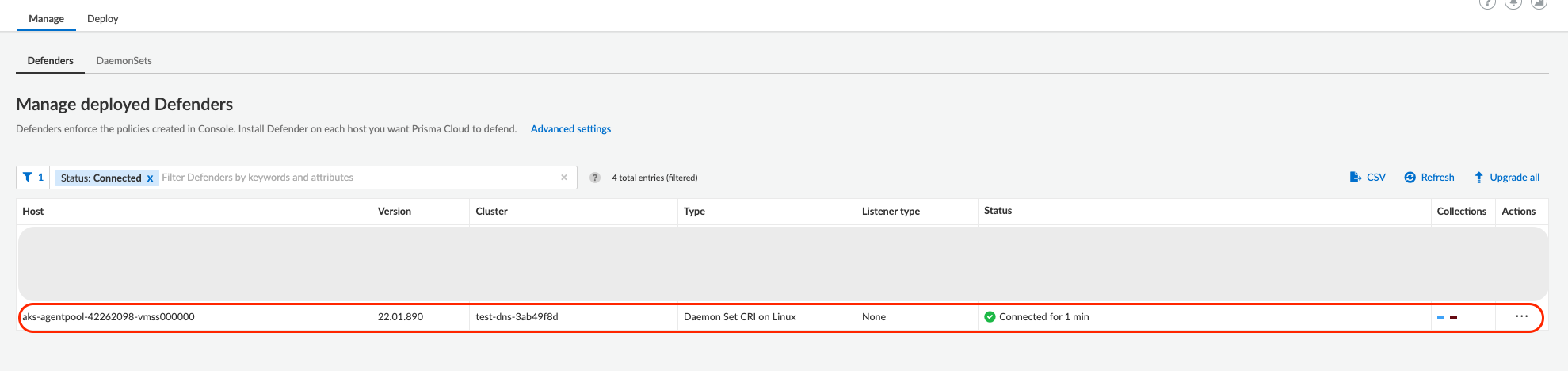Export the Defenders list as CSV
1568x371 pixels.
1368,178
